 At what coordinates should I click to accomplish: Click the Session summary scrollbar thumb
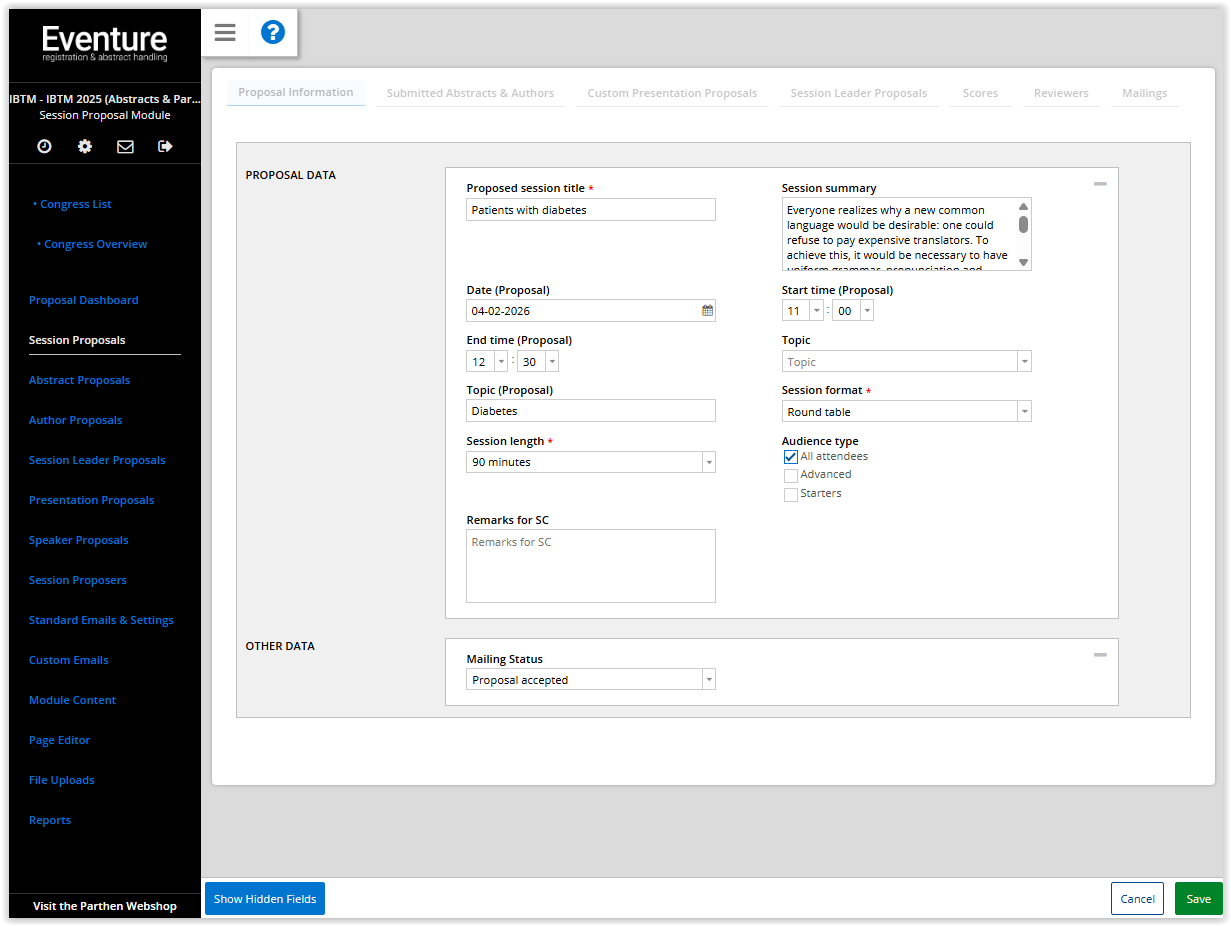tap(1024, 224)
